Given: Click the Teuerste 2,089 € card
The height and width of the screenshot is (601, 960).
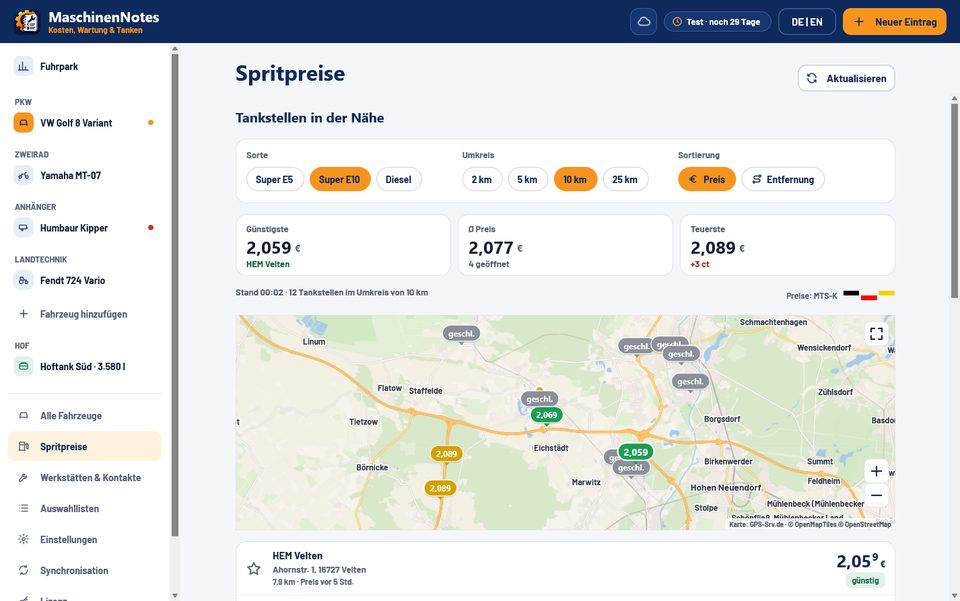Looking at the screenshot, I should (x=787, y=245).
